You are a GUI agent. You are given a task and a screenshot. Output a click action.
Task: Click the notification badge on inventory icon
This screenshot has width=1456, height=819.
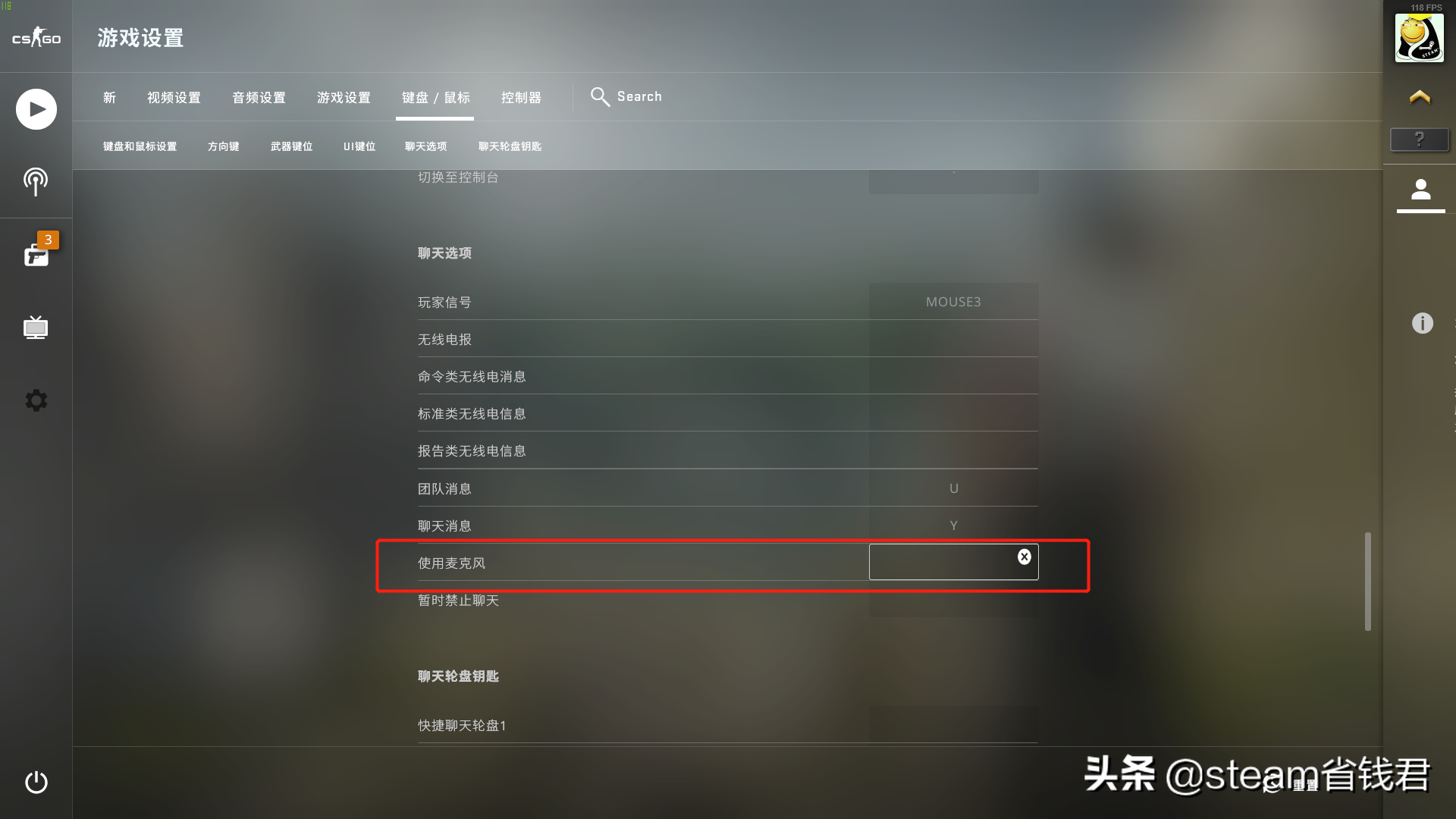(48, 240)
